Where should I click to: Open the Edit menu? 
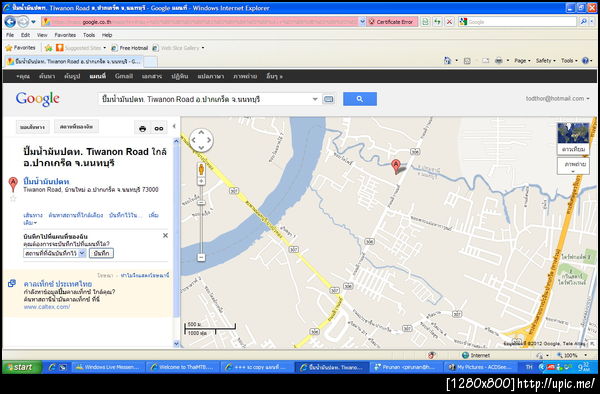(25, 35)
